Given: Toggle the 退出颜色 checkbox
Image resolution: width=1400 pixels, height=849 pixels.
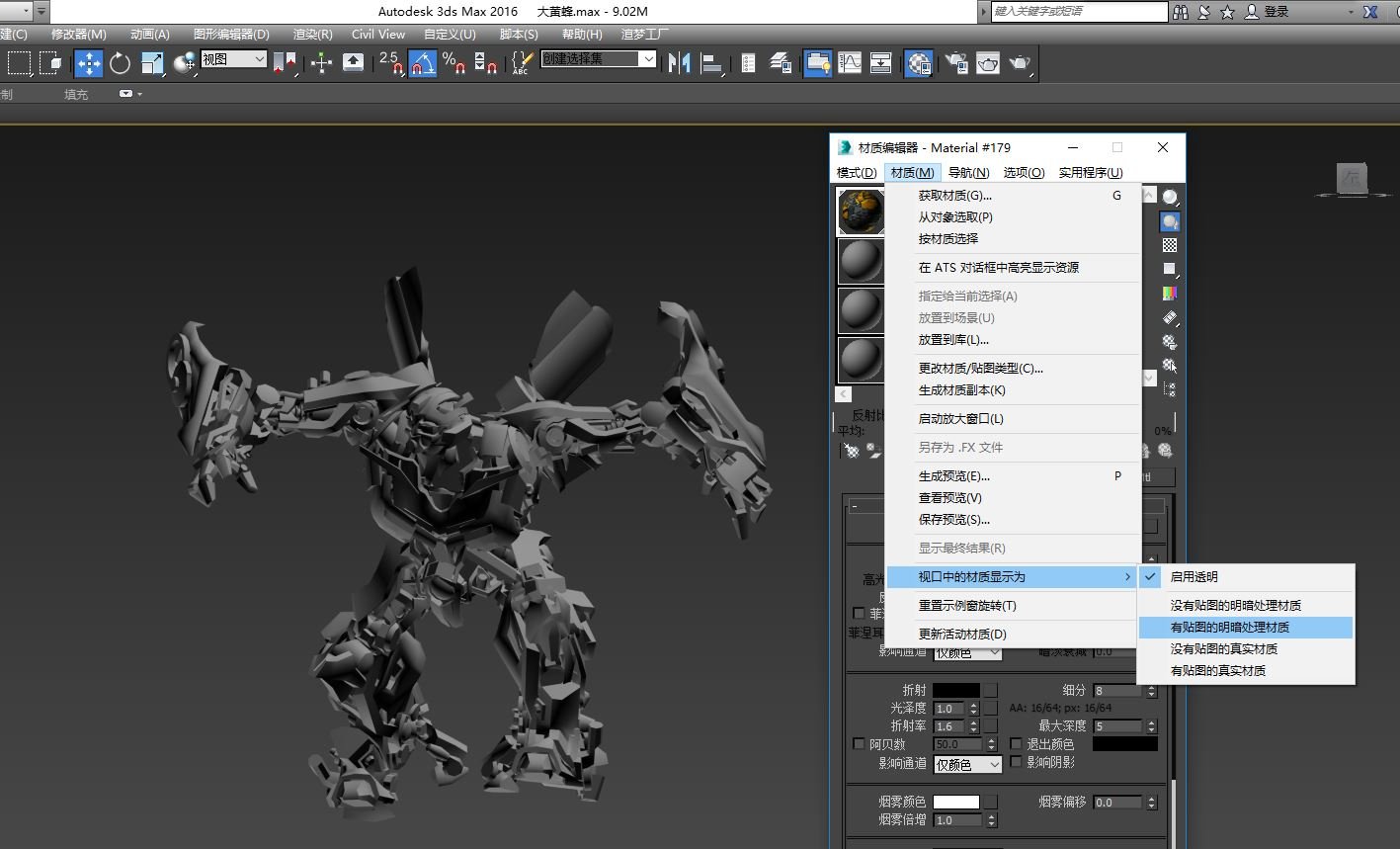Looking at the screenshot, I should coord(1017,743).
